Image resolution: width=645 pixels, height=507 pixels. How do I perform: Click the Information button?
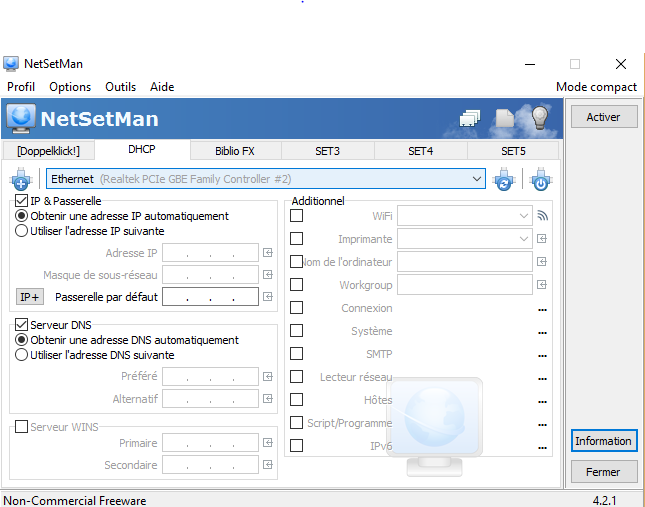tap(604, 441)
